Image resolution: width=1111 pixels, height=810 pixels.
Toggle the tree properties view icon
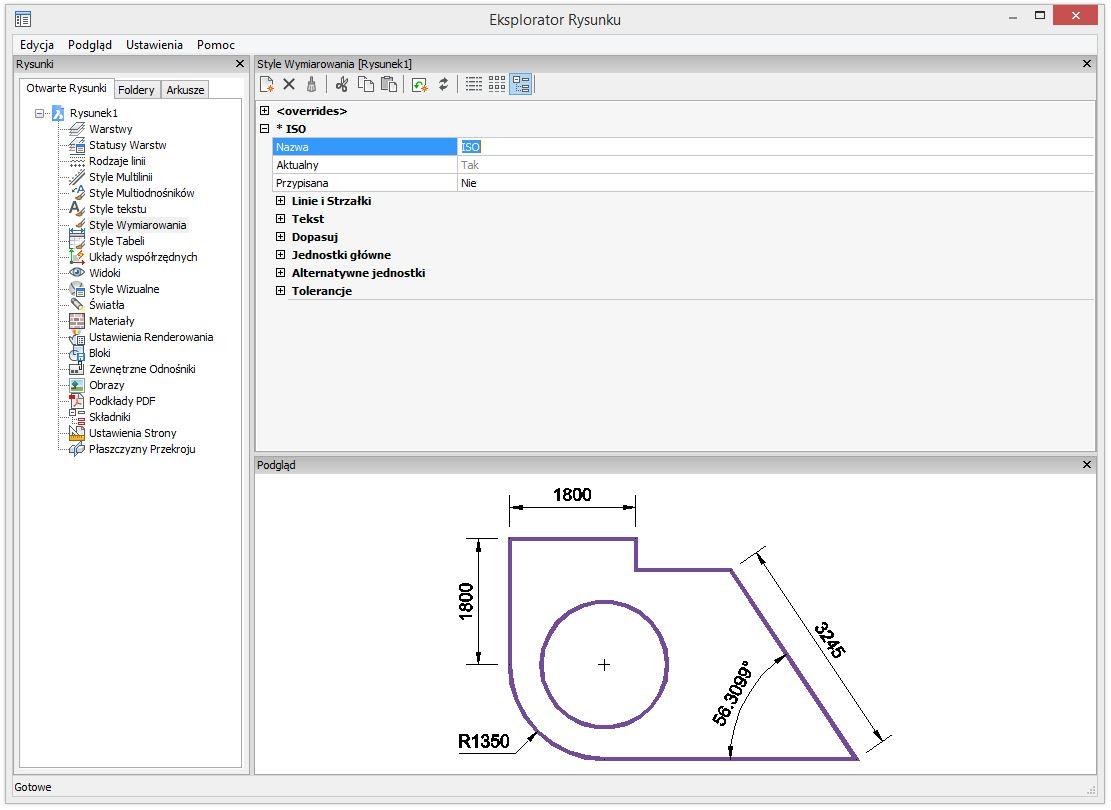521,84
